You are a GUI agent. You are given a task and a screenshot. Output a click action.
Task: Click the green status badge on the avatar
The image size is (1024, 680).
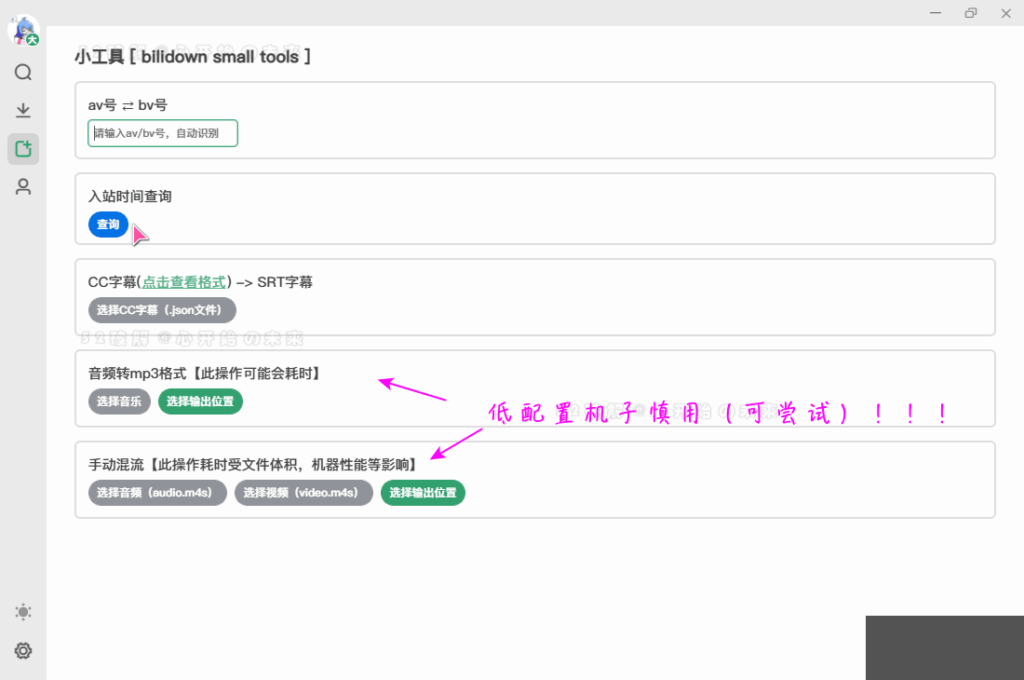tap(33, 40)
